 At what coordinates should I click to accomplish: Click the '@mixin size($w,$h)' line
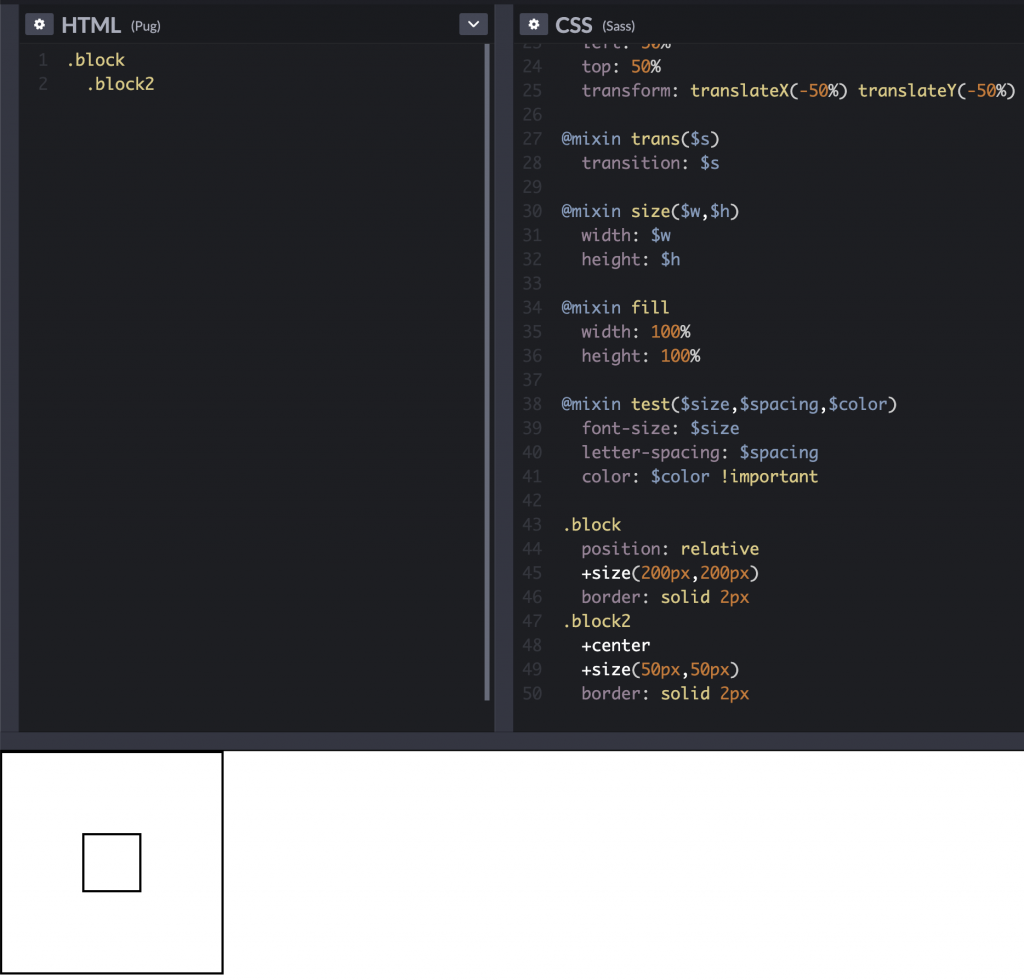pos(650,211)
